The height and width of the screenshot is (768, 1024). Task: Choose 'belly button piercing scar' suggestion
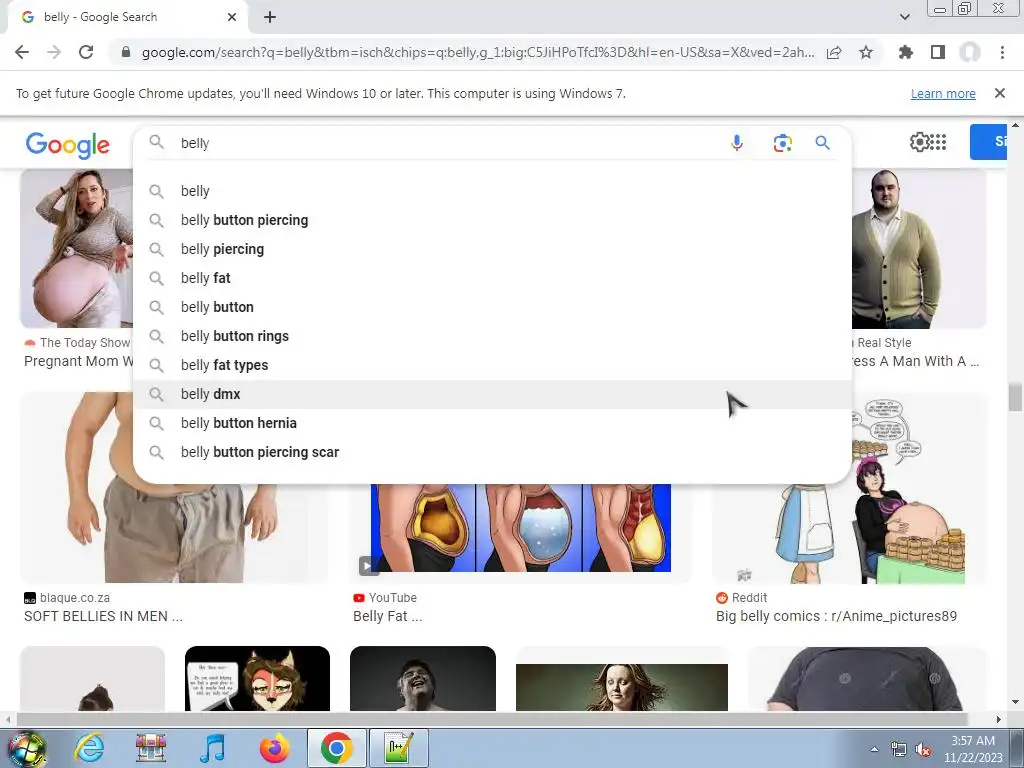[x=492, y=452]
